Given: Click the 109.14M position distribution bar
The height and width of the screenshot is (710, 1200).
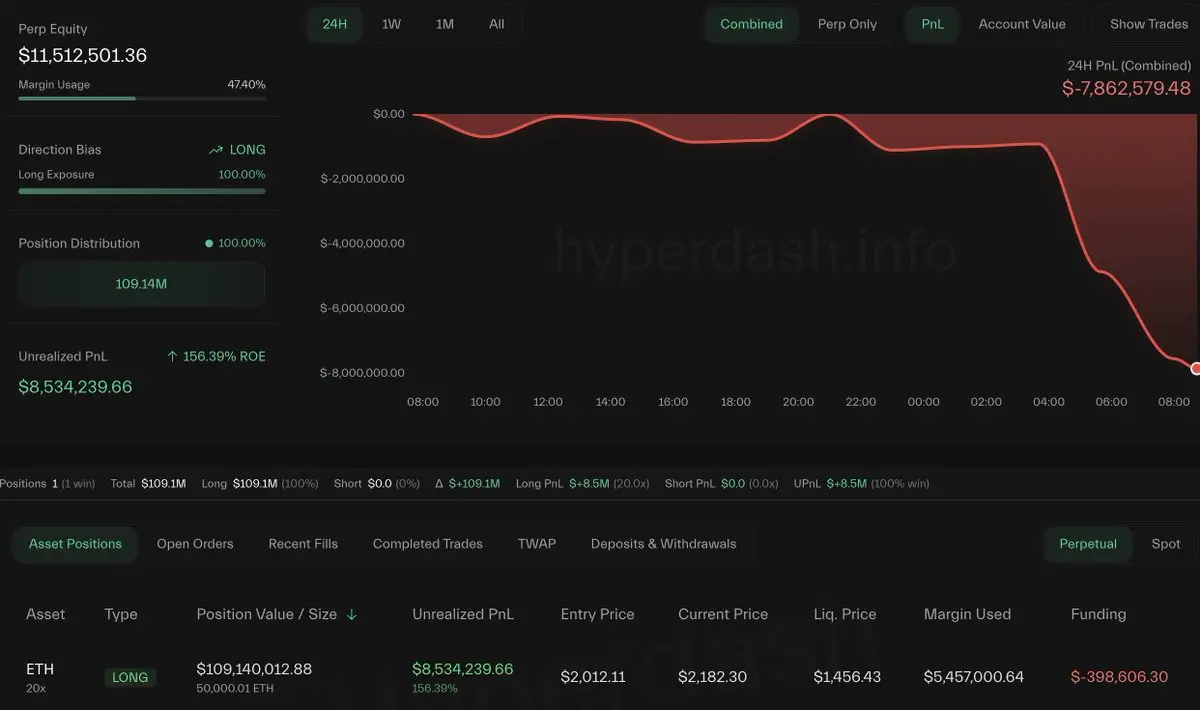Looking at the screenshot, I should tap(141, 284).
